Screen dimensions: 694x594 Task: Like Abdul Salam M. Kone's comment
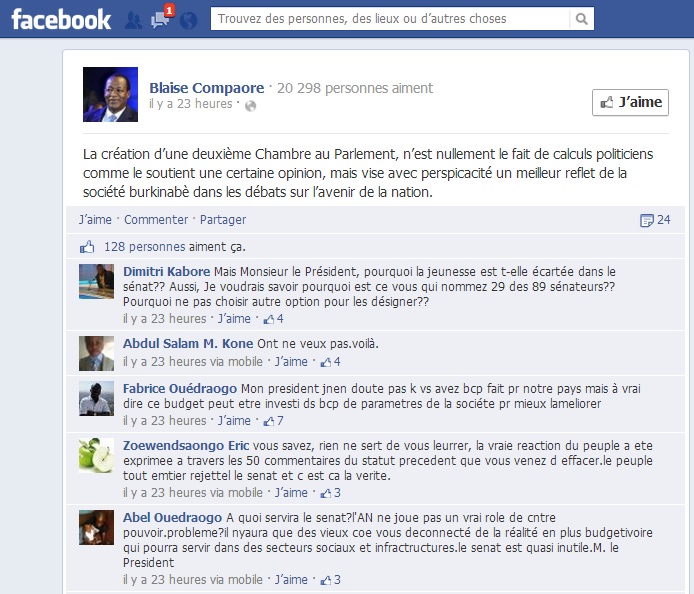click(x=291, y=362)
